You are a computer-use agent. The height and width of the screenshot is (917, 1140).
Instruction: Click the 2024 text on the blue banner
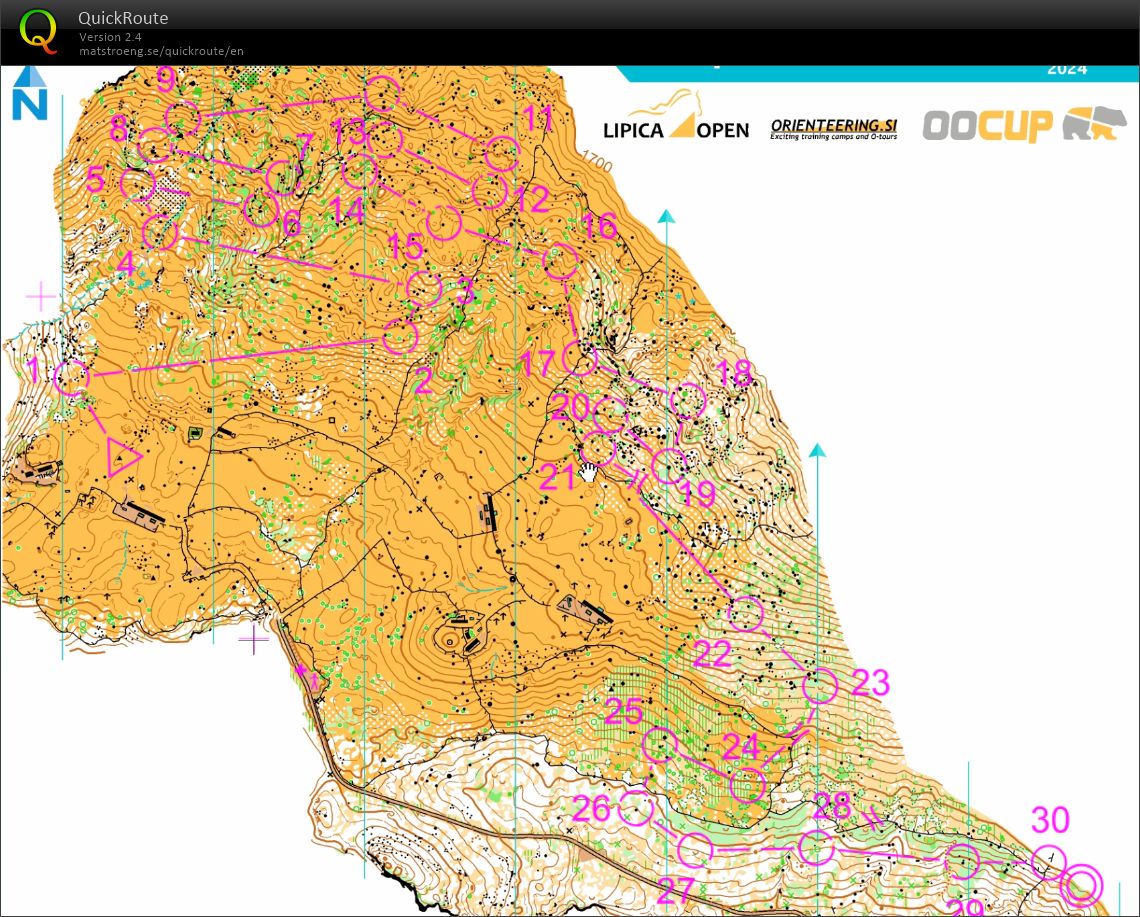tap(1067, 68)
